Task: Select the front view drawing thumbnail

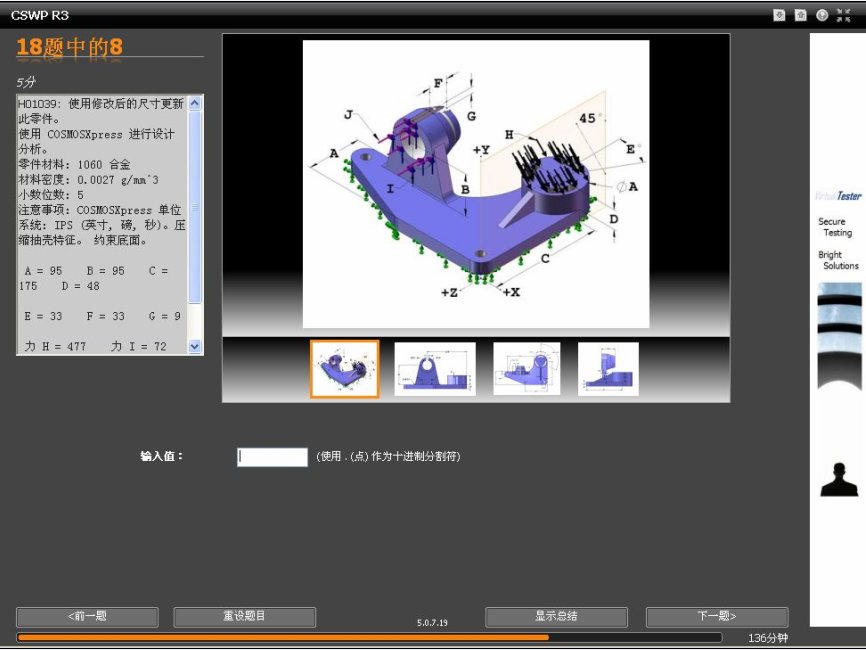Action: [x=435, y=369]
